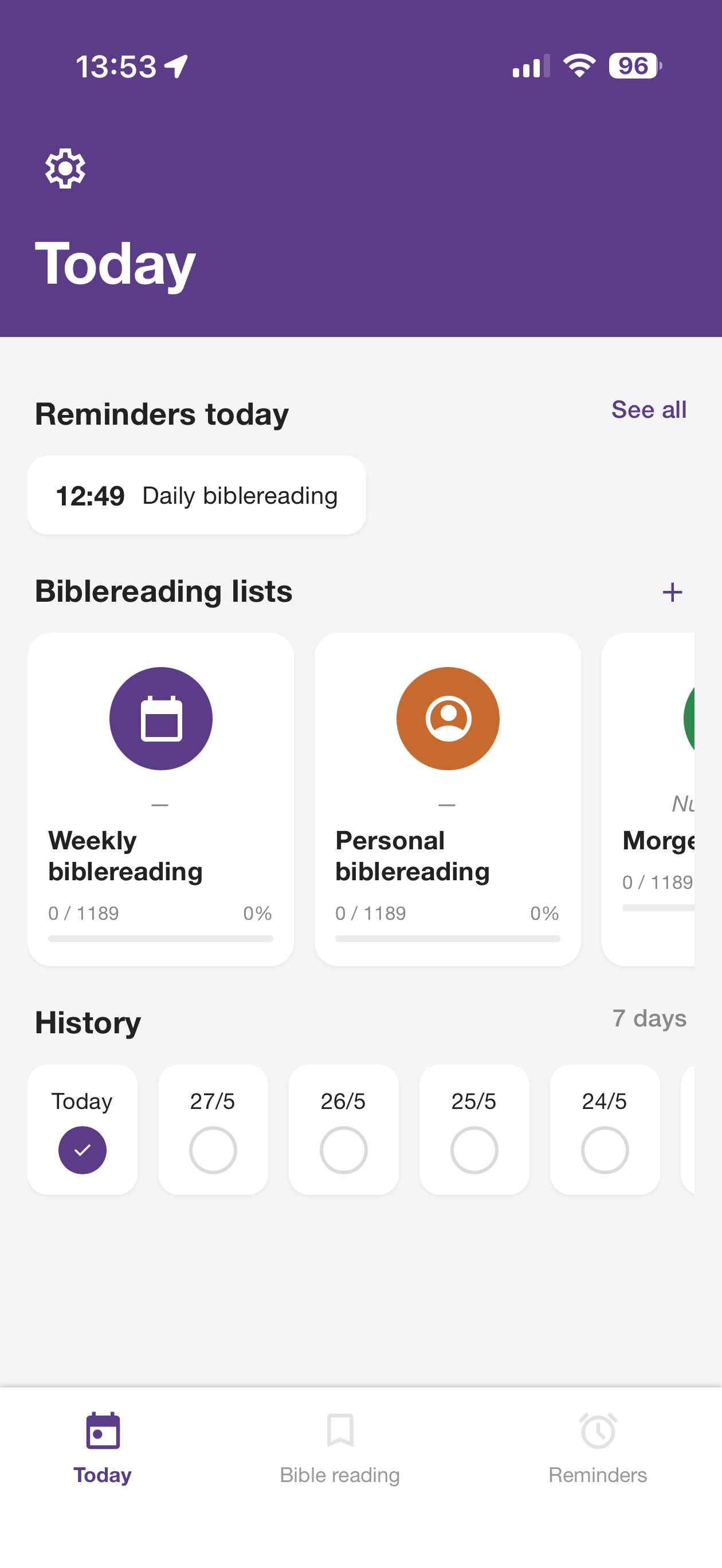Image resolution: width=722 pixels, height=1568 pixels.
Task: Change the 7 days history range
Action: click(649, 1018)
